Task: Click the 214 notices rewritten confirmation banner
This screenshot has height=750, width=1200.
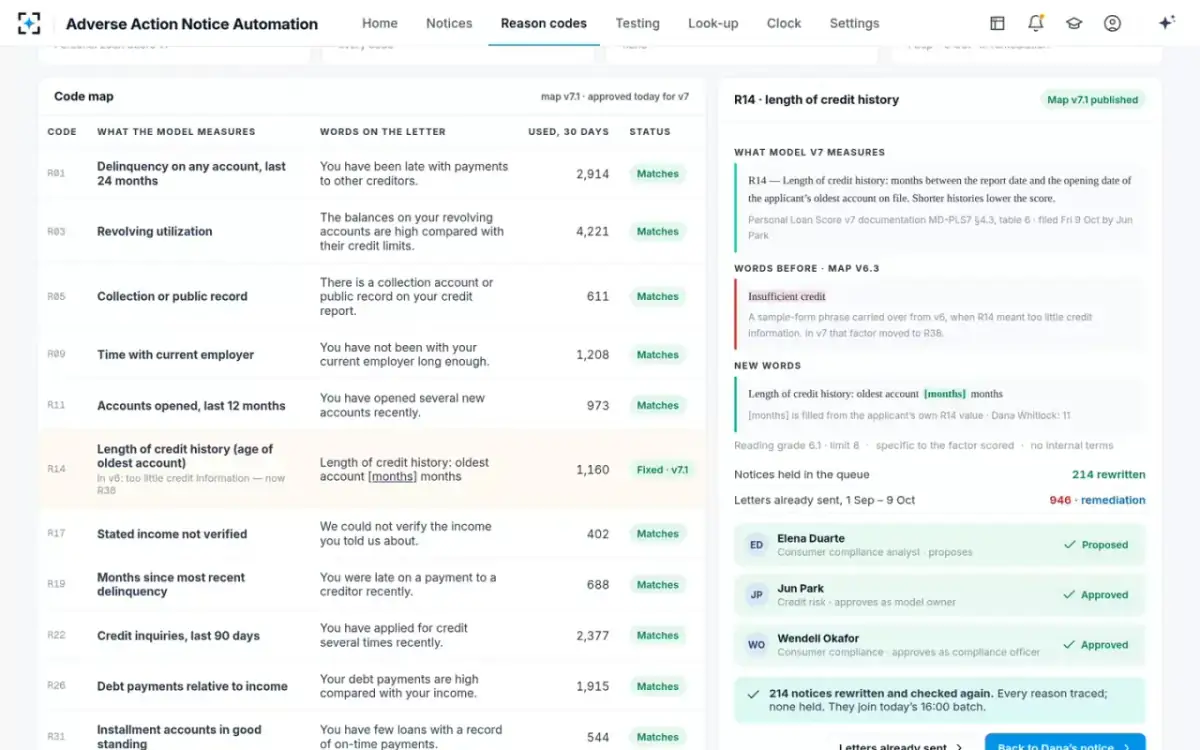Action: [940, 700]
